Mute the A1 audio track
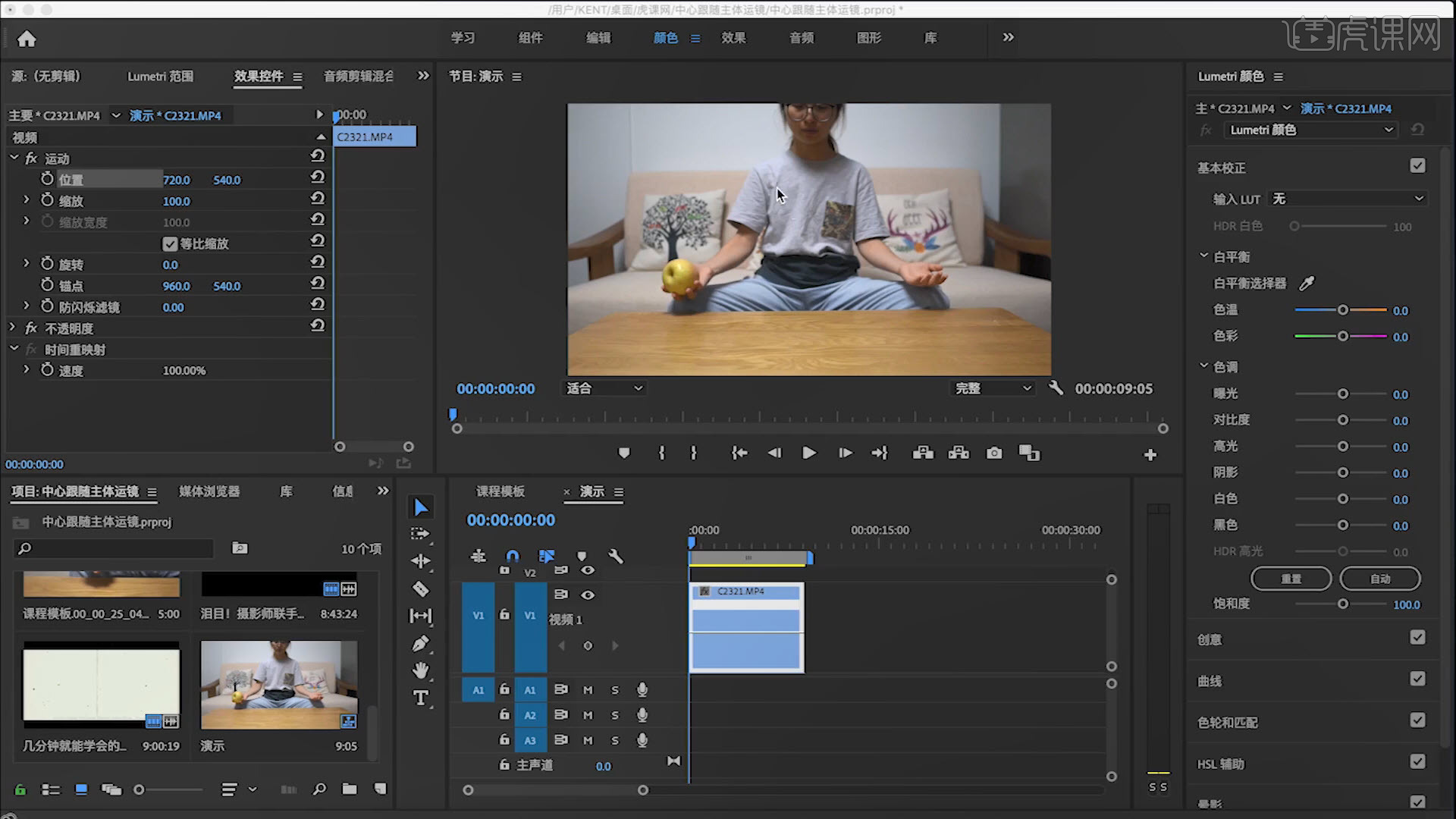Screen dimensions: 1456x819 pos(588,690)
